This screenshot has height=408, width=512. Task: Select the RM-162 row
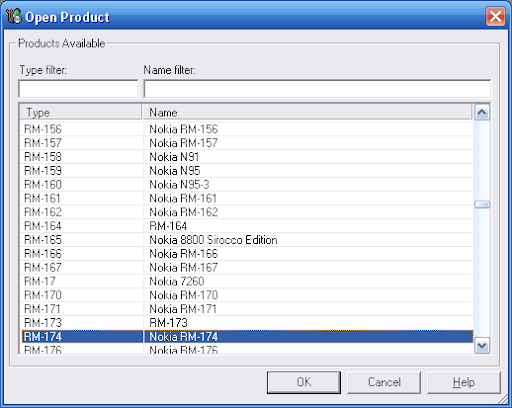pyautogui.click(x=247, y=212)
